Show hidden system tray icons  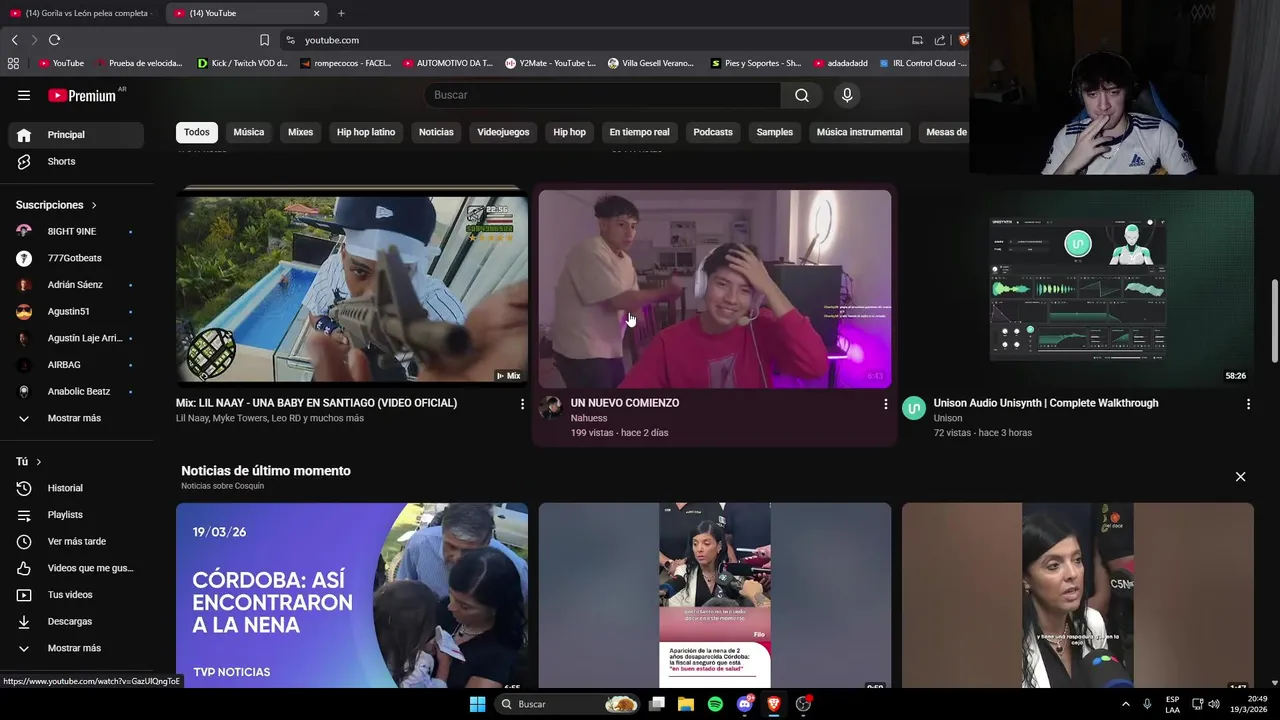coord(1126,704)
